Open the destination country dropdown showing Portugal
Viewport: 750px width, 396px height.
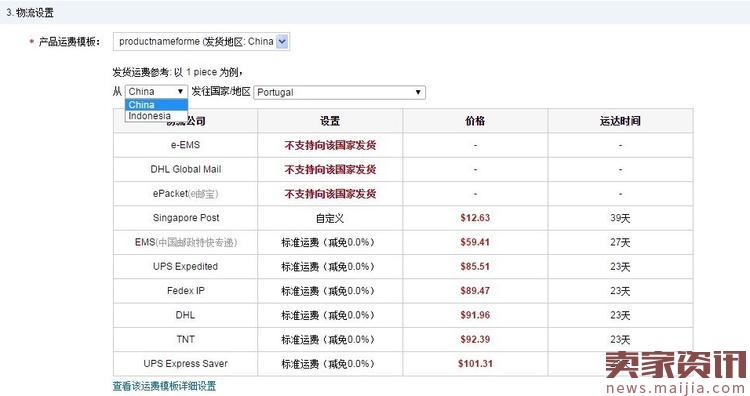[x=339, y=92]
